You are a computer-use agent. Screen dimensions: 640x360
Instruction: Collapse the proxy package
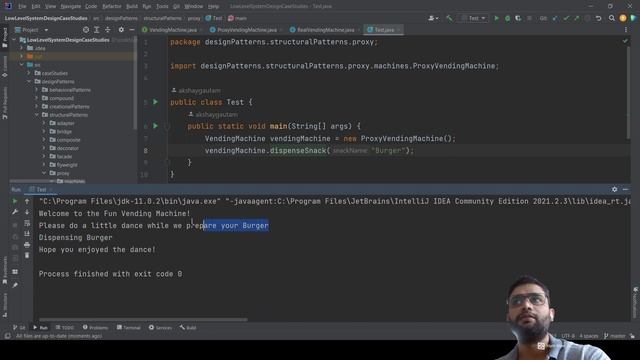pyautogui.click(x=44, y=173)
